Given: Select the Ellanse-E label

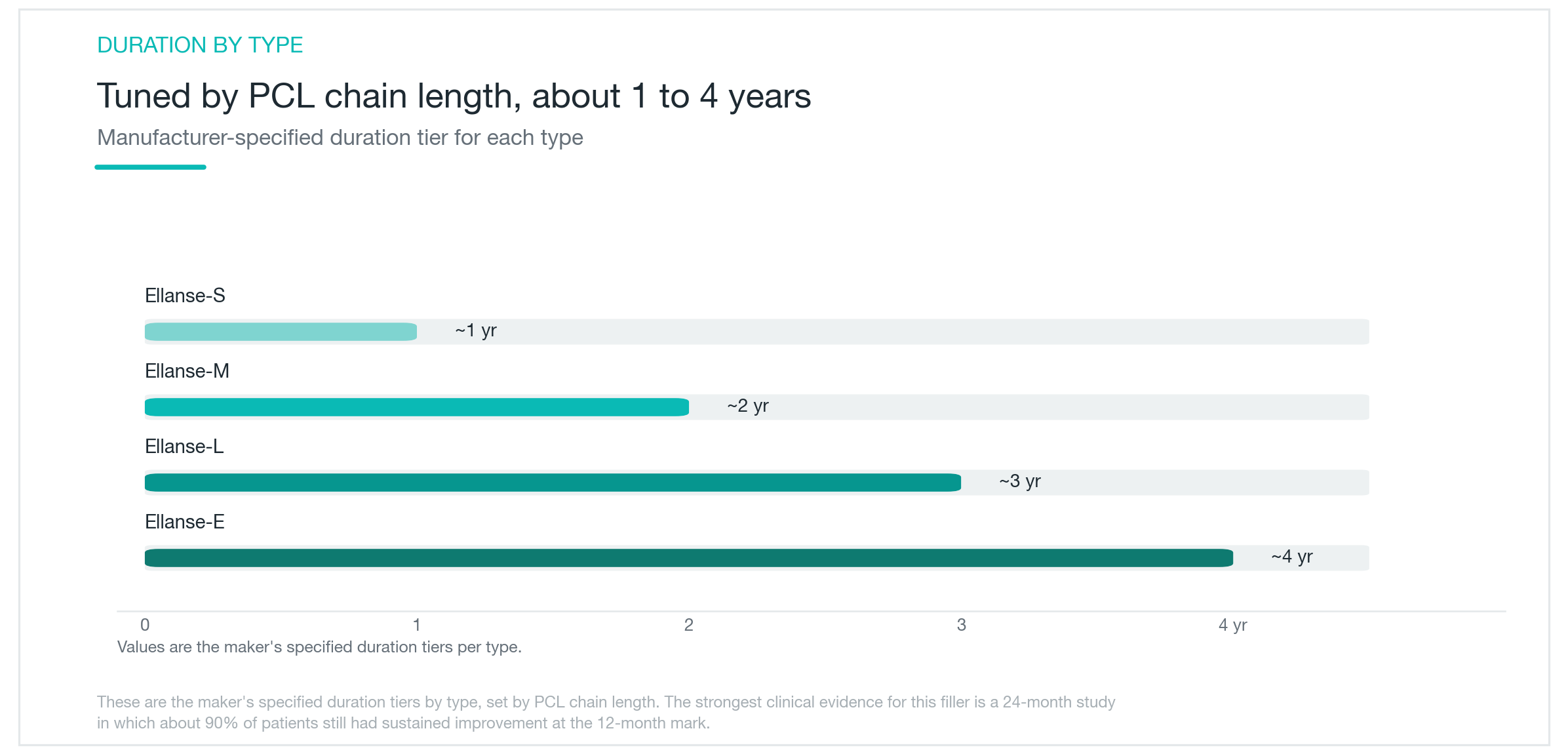Looking at the screenshot, I should 184,522.
